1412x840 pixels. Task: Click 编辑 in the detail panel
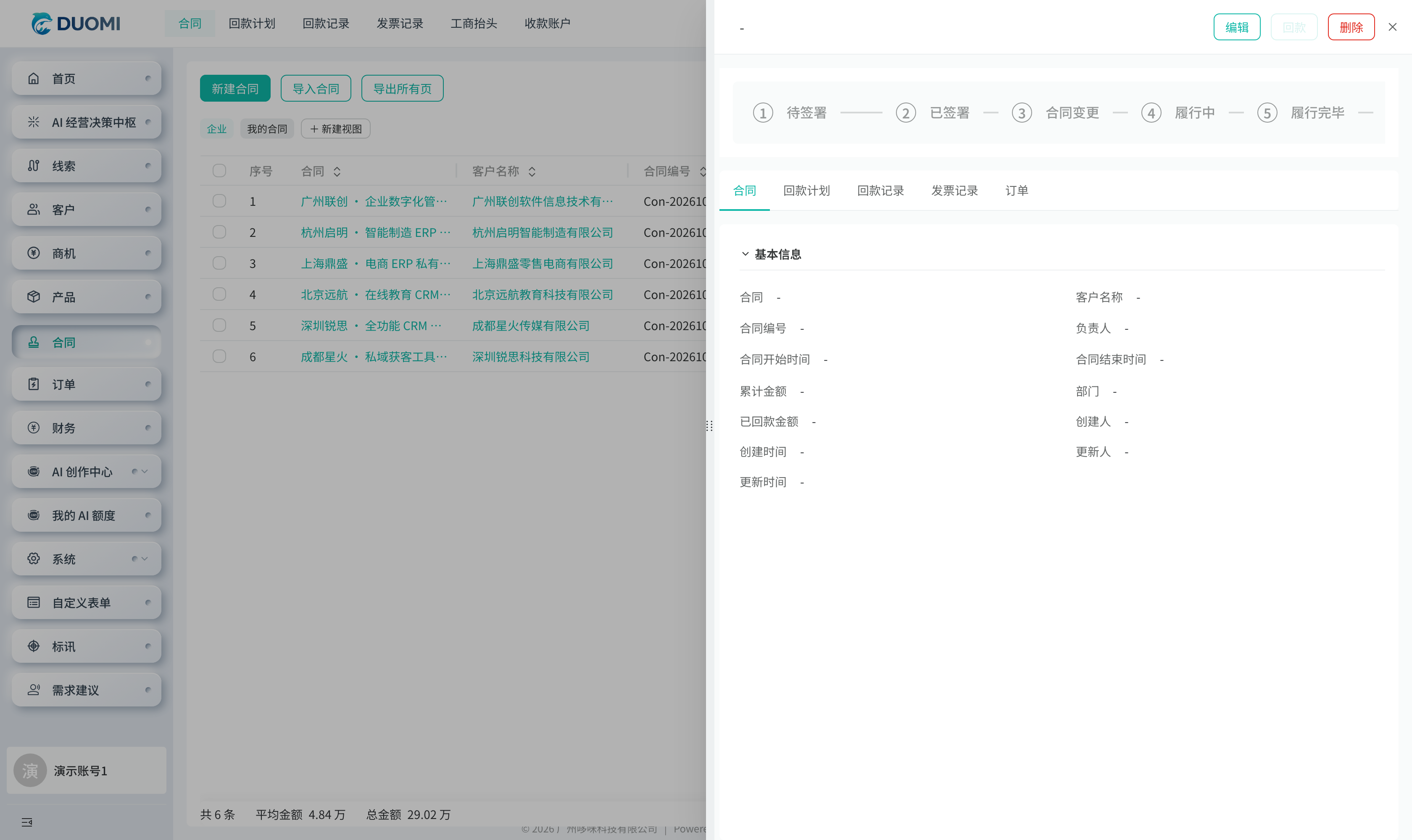click(1236, 27)
